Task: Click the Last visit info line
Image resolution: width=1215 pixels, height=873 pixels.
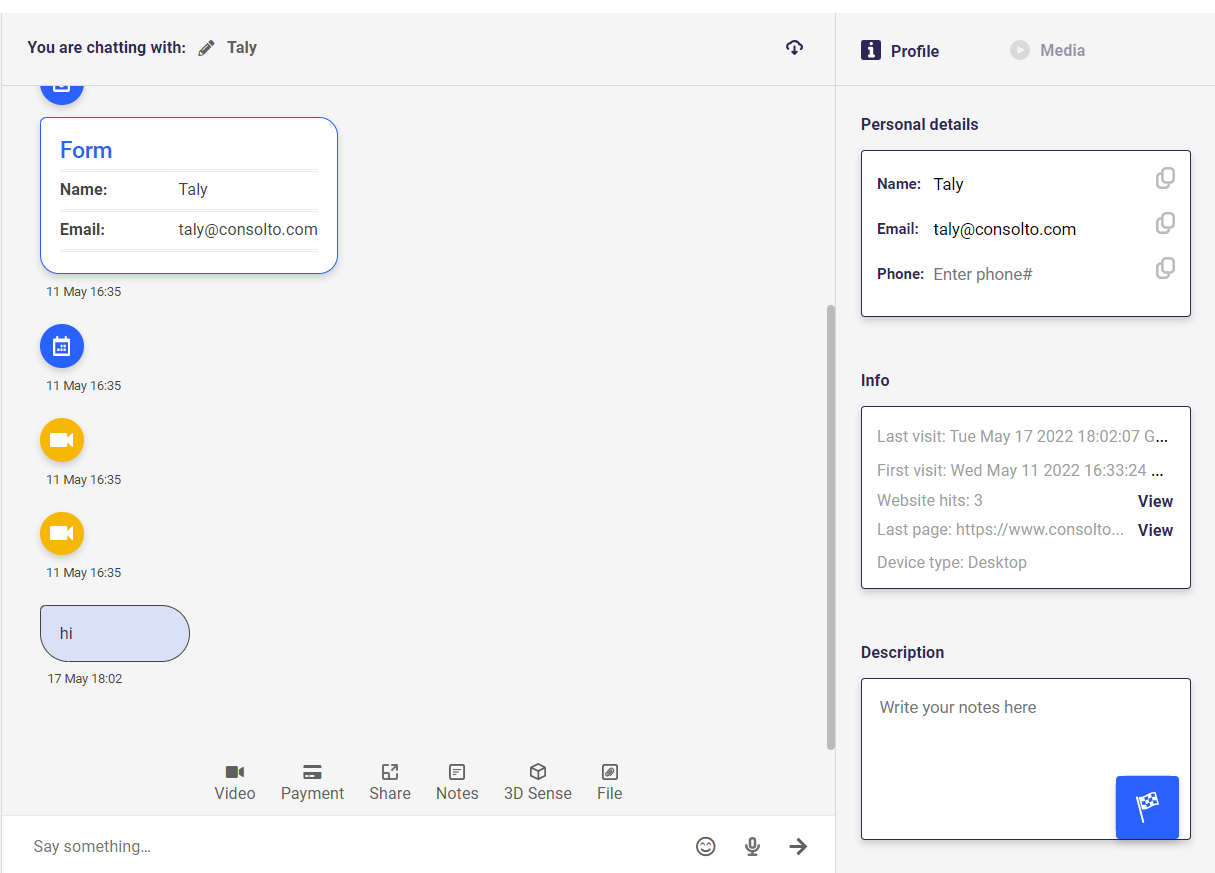Action: 1022,437
